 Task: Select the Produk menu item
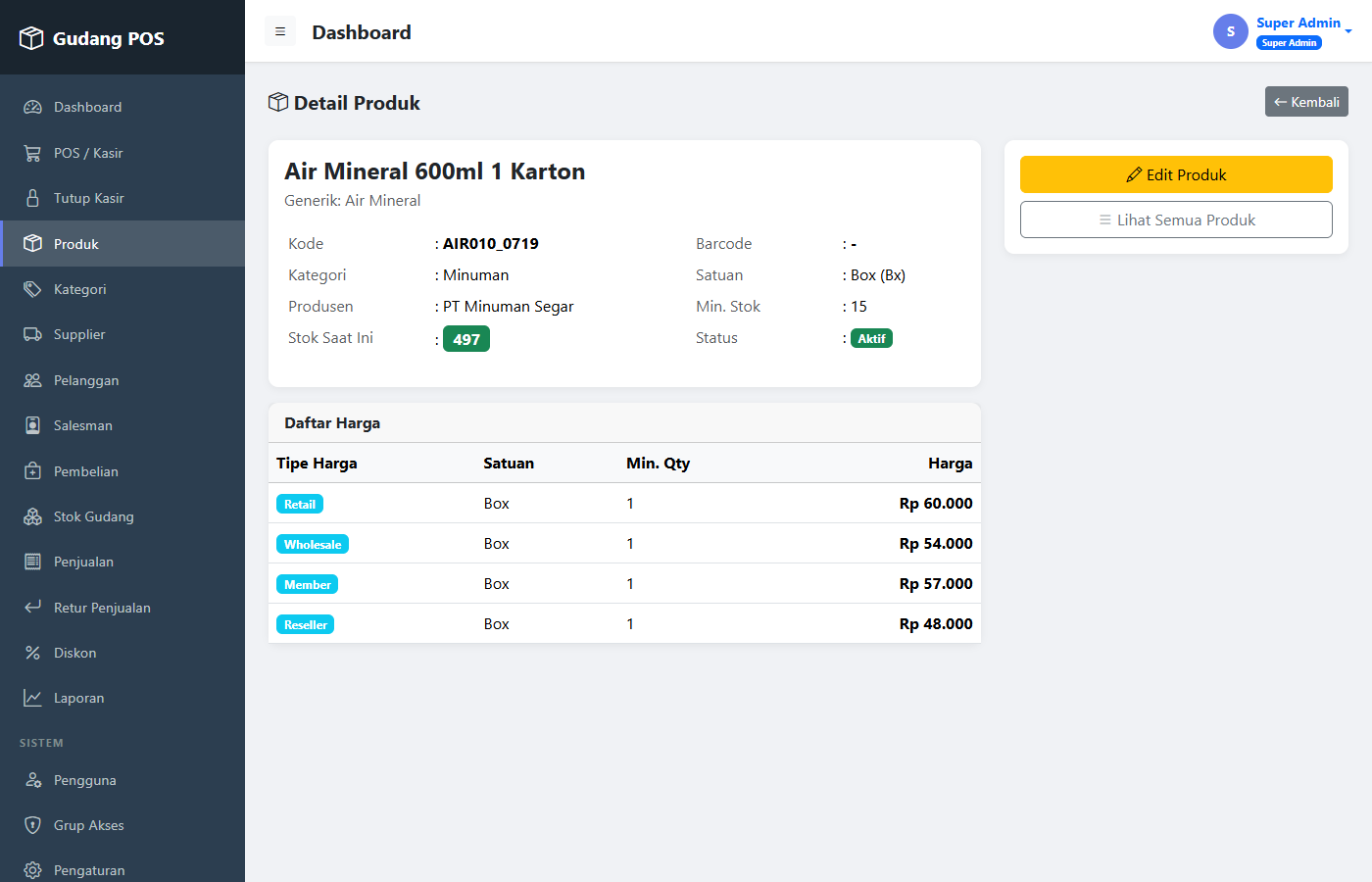[122, 243]
